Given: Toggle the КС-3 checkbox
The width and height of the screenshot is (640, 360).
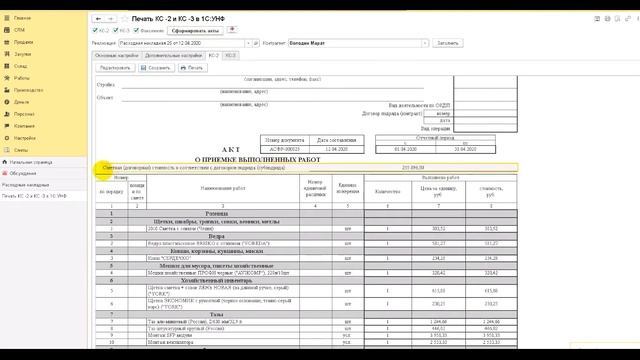Looking at the screenshot, I should pyautogui.click(x=116, y=30).
